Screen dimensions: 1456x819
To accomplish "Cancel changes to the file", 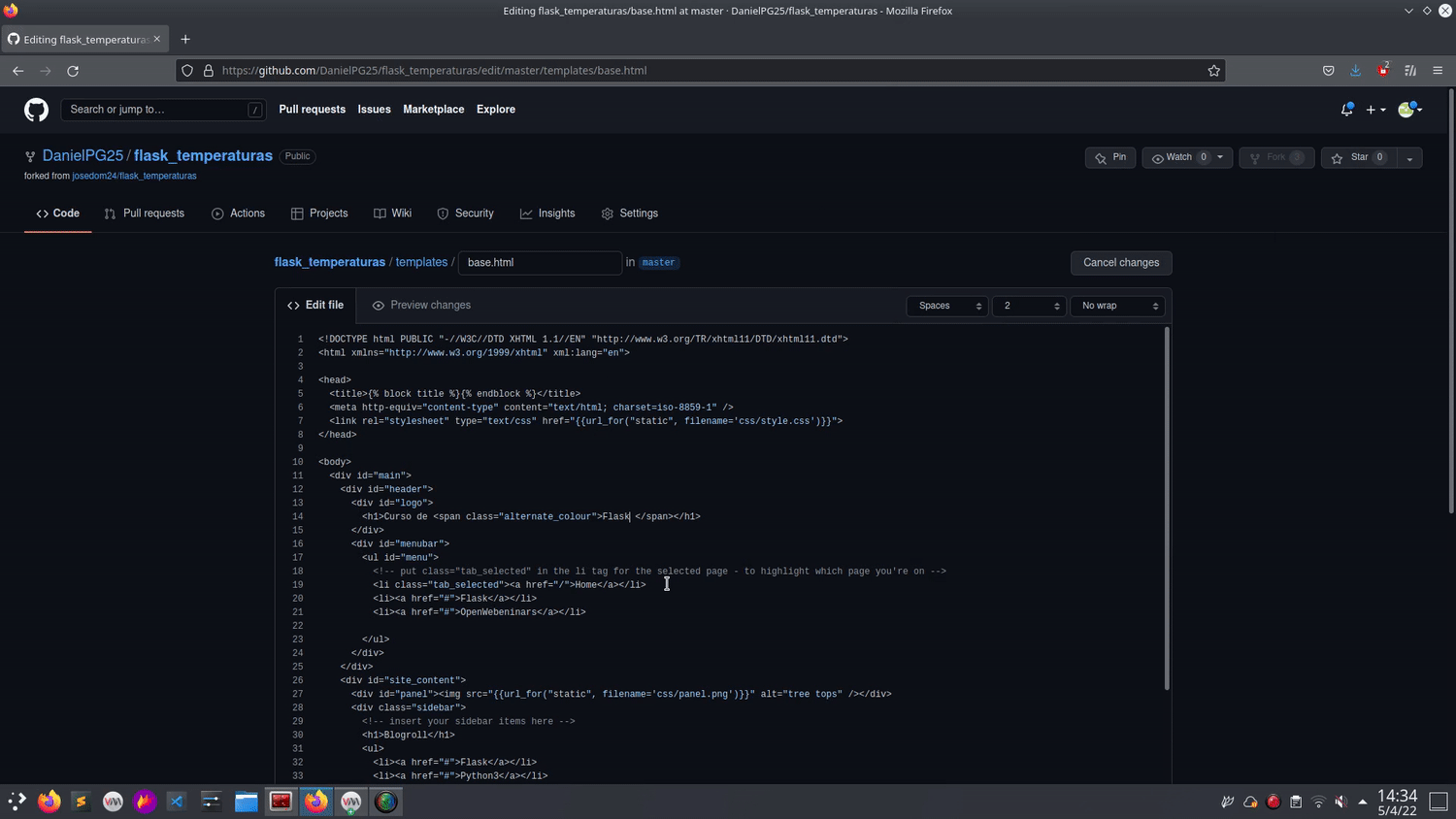I will [1121, 263].
